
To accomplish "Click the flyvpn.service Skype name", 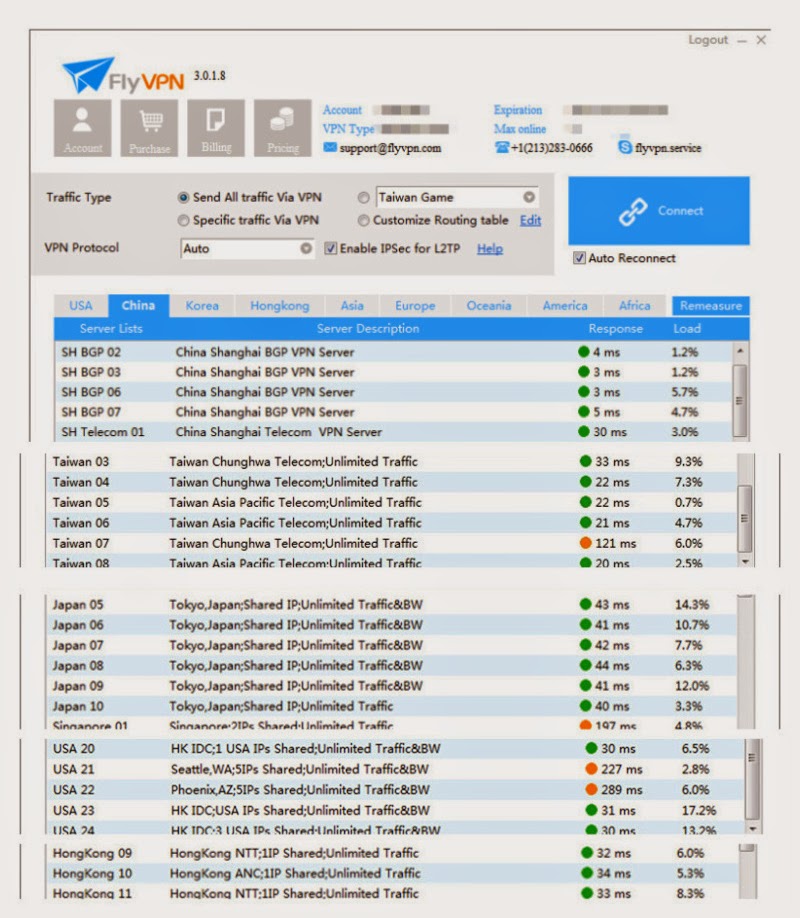I will coord(668,148).
